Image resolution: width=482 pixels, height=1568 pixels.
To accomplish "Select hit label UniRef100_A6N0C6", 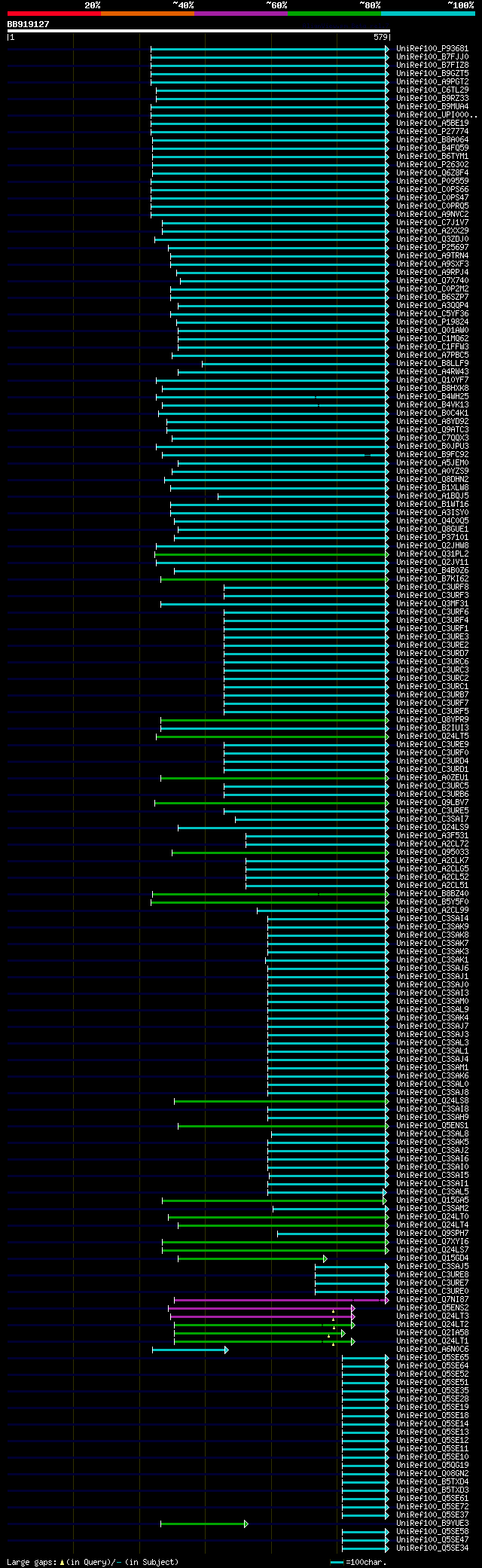I will (x=432, y=1350).
